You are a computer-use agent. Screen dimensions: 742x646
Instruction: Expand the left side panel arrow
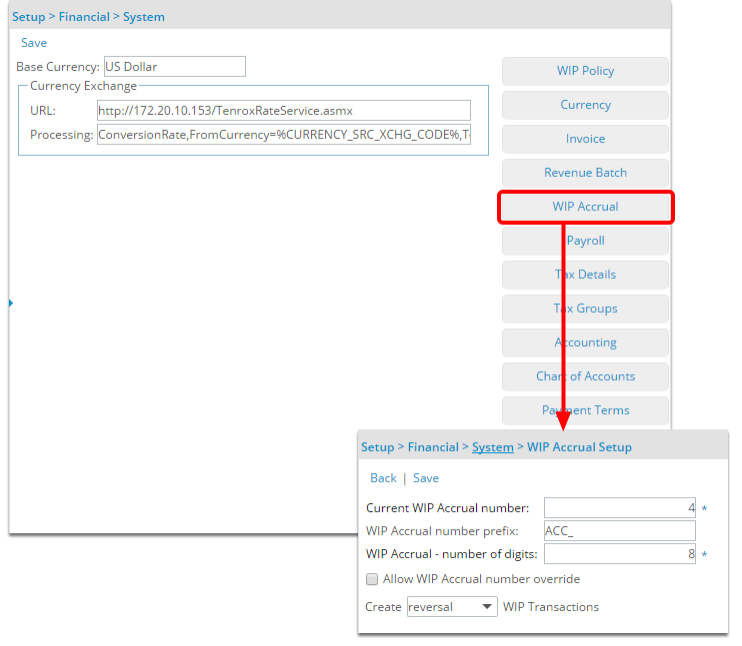[x=10, y=302]
